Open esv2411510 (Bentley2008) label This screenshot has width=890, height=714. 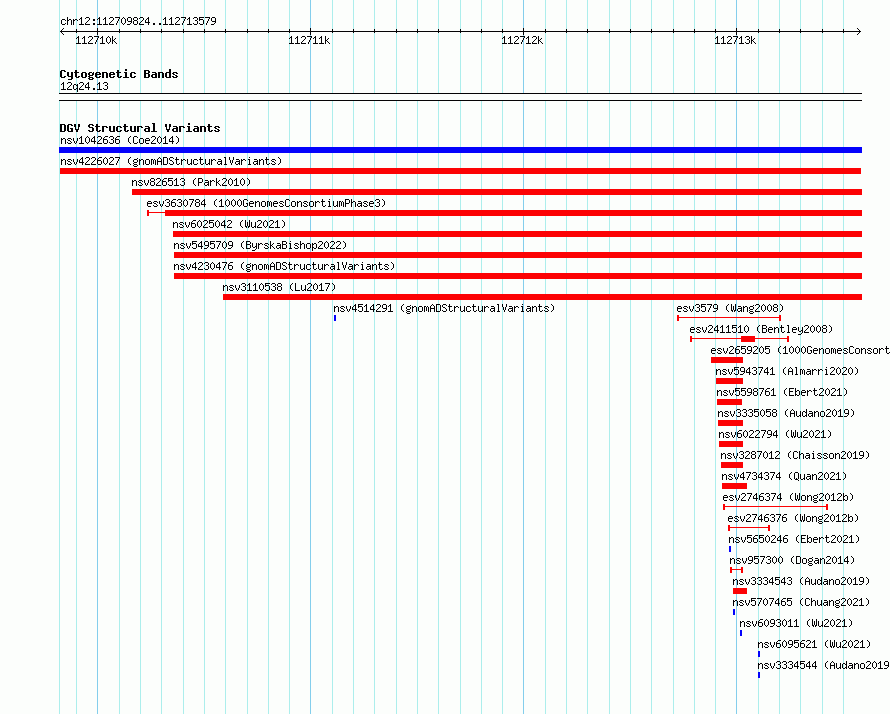(x=761, y=329)
